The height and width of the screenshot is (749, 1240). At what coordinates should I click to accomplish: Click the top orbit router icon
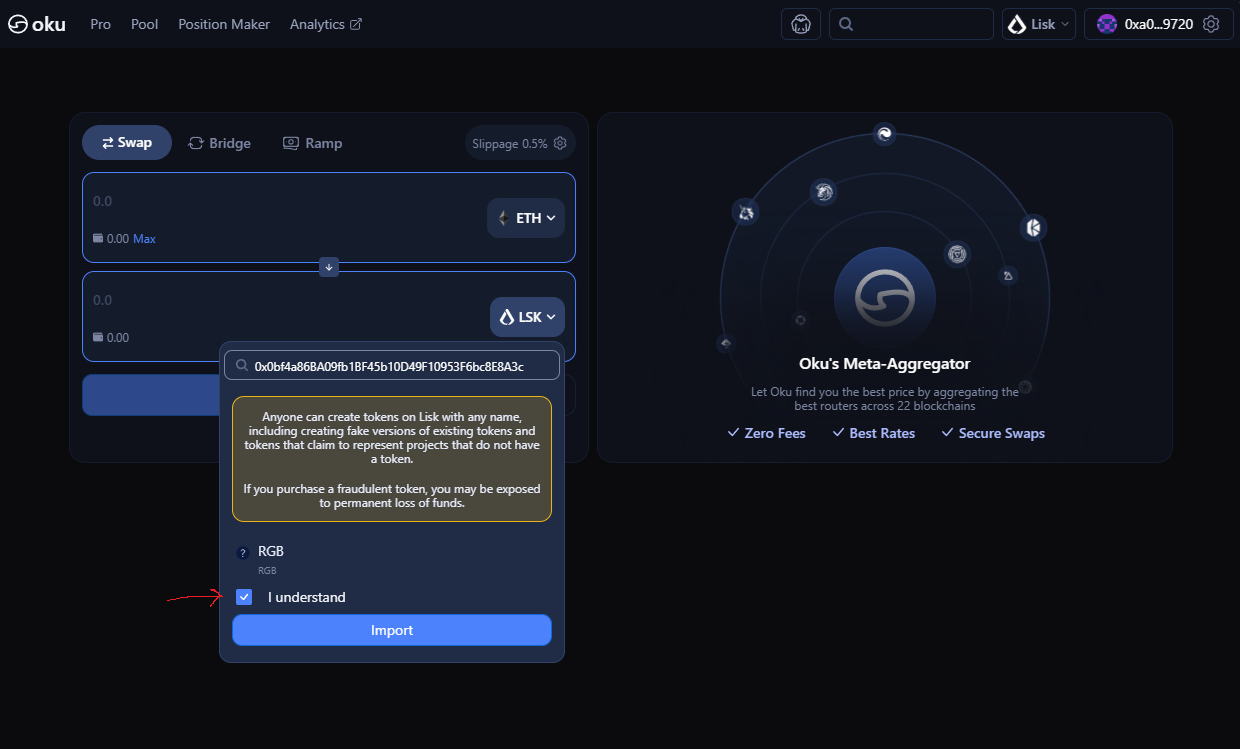[884, 134]
